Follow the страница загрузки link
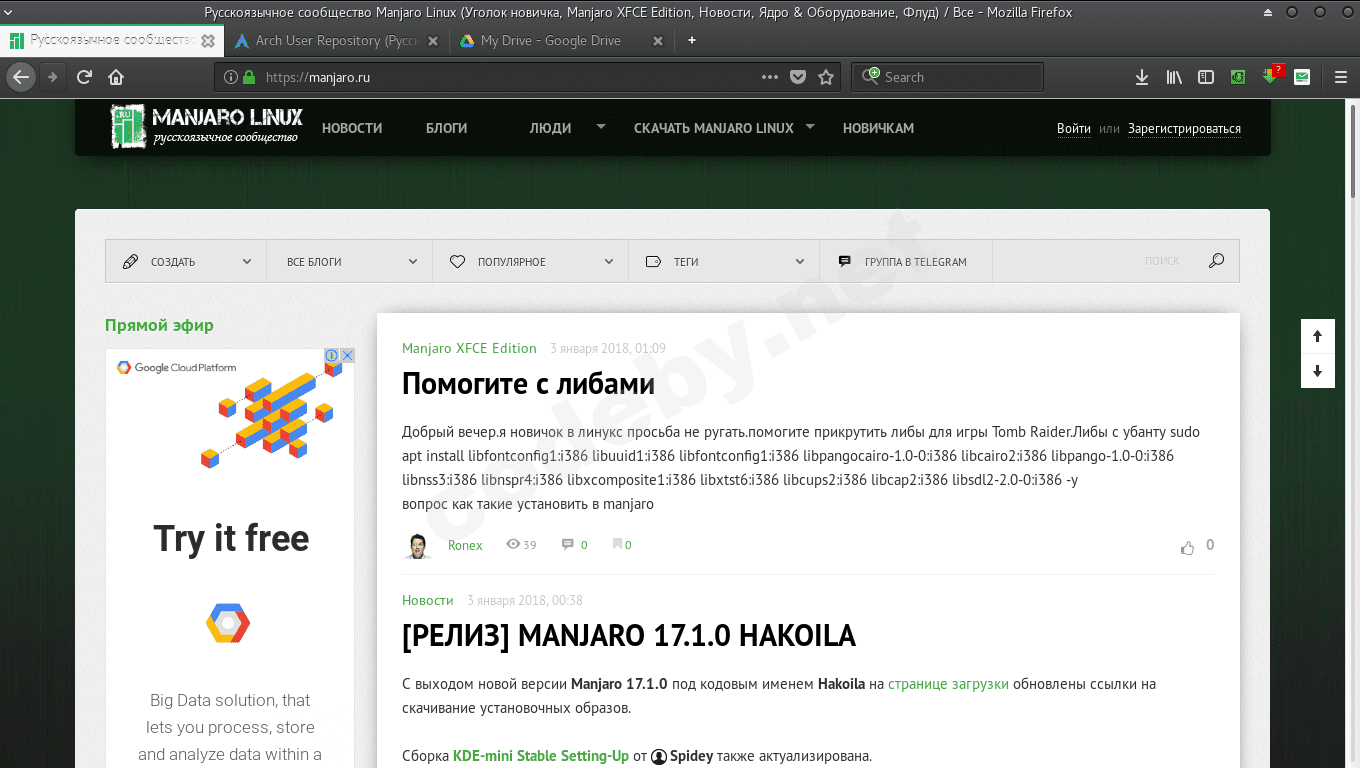 tap(947, 683)
